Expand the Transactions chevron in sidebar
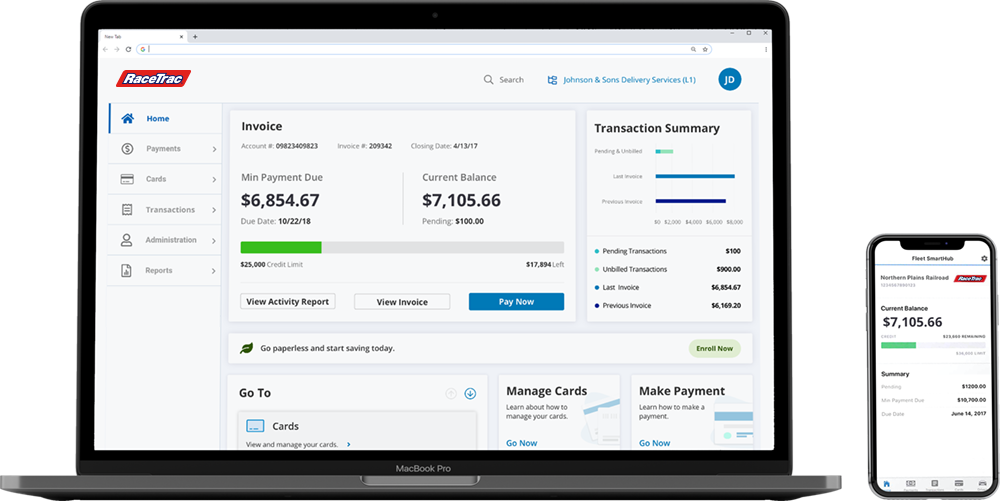Screen dimensions: 1000x501 [214, 210]
